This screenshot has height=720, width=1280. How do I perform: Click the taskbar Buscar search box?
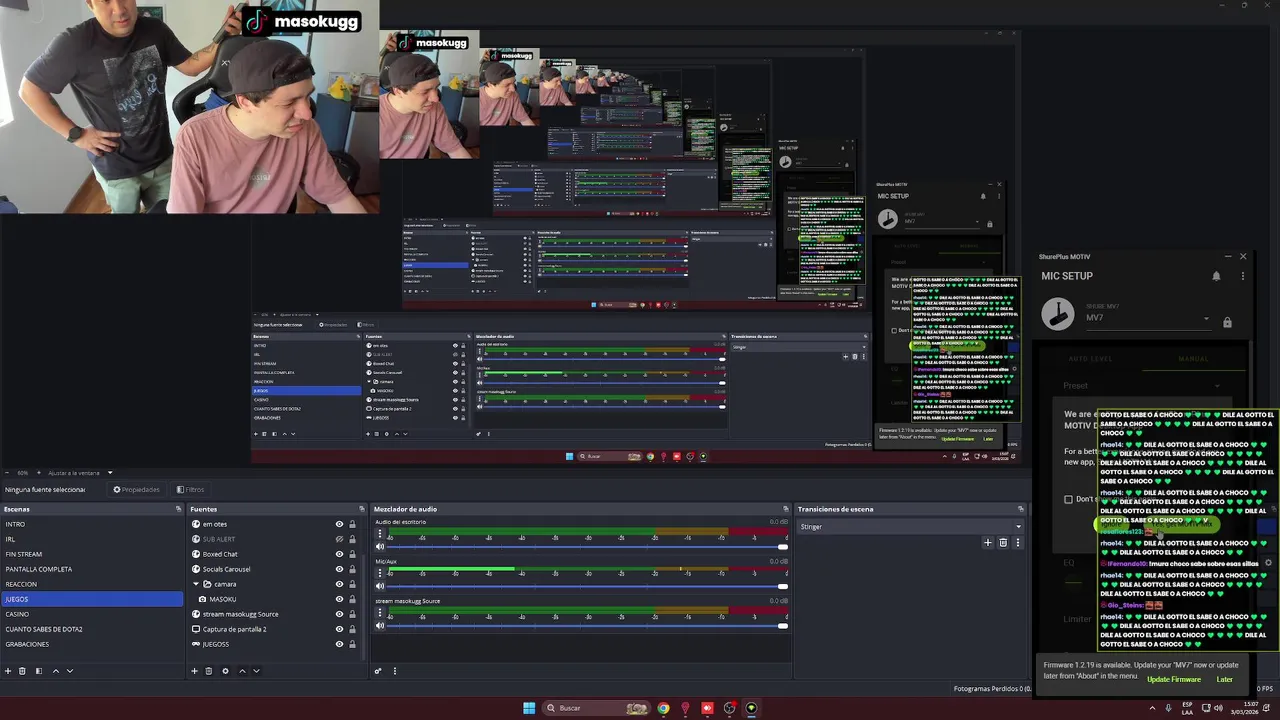pos(594,708)
